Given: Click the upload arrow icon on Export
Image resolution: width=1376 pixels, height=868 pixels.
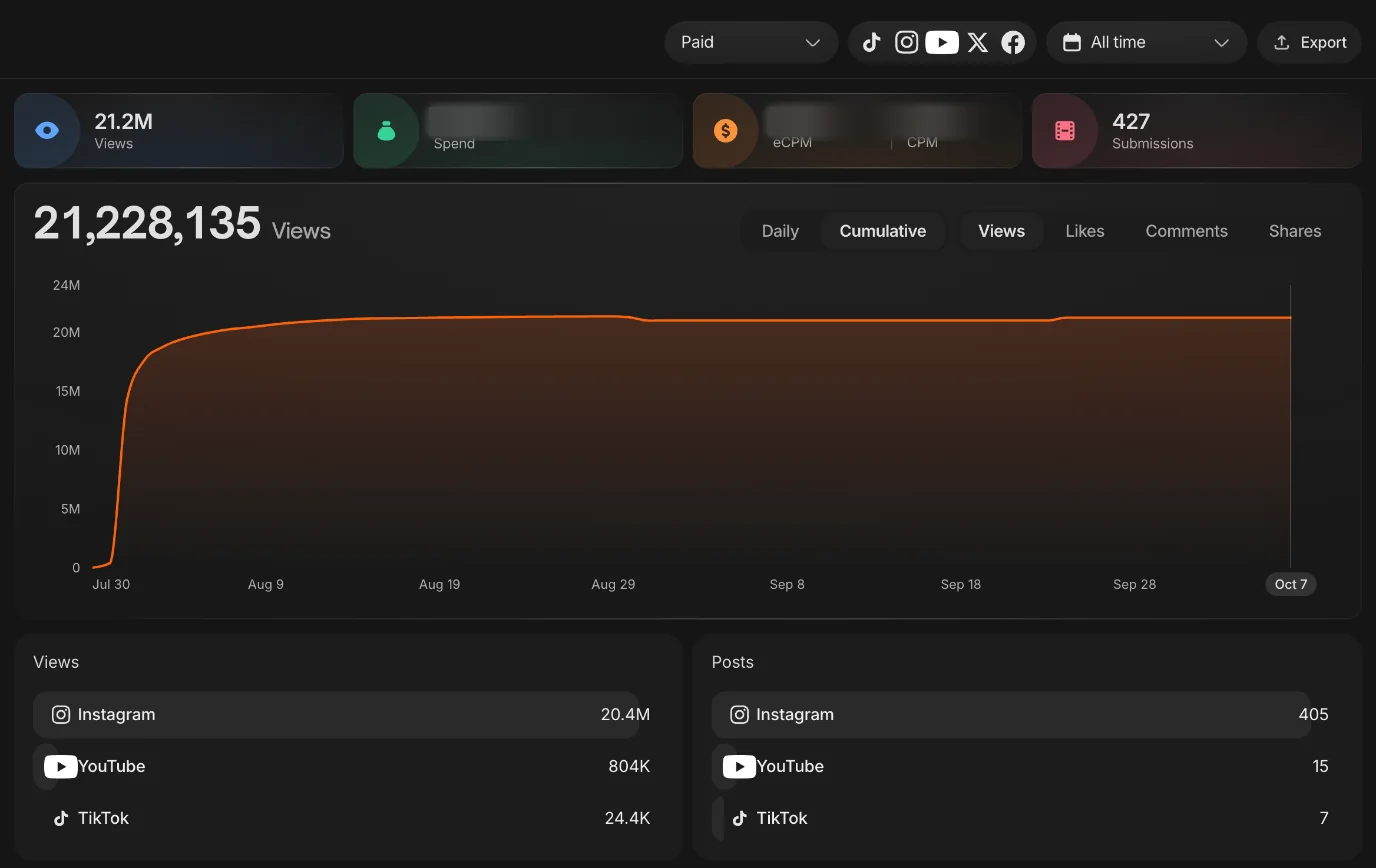Looking at the screenshot, I should (x=1281, y=42).
